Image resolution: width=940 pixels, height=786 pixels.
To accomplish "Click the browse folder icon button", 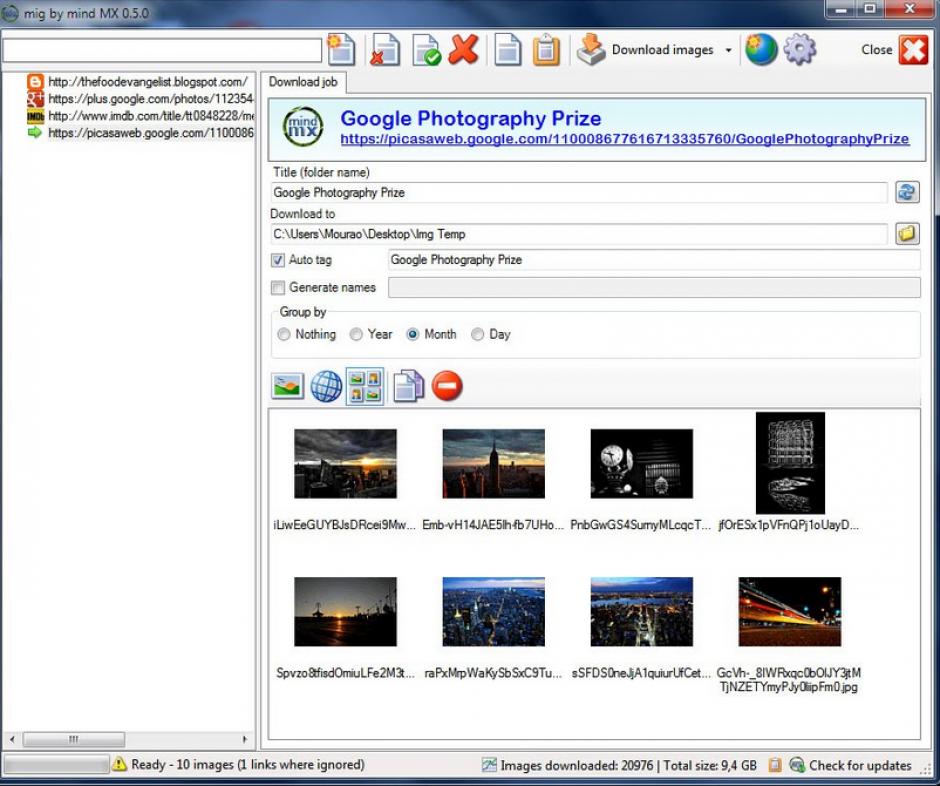I will tap(907, 233).
